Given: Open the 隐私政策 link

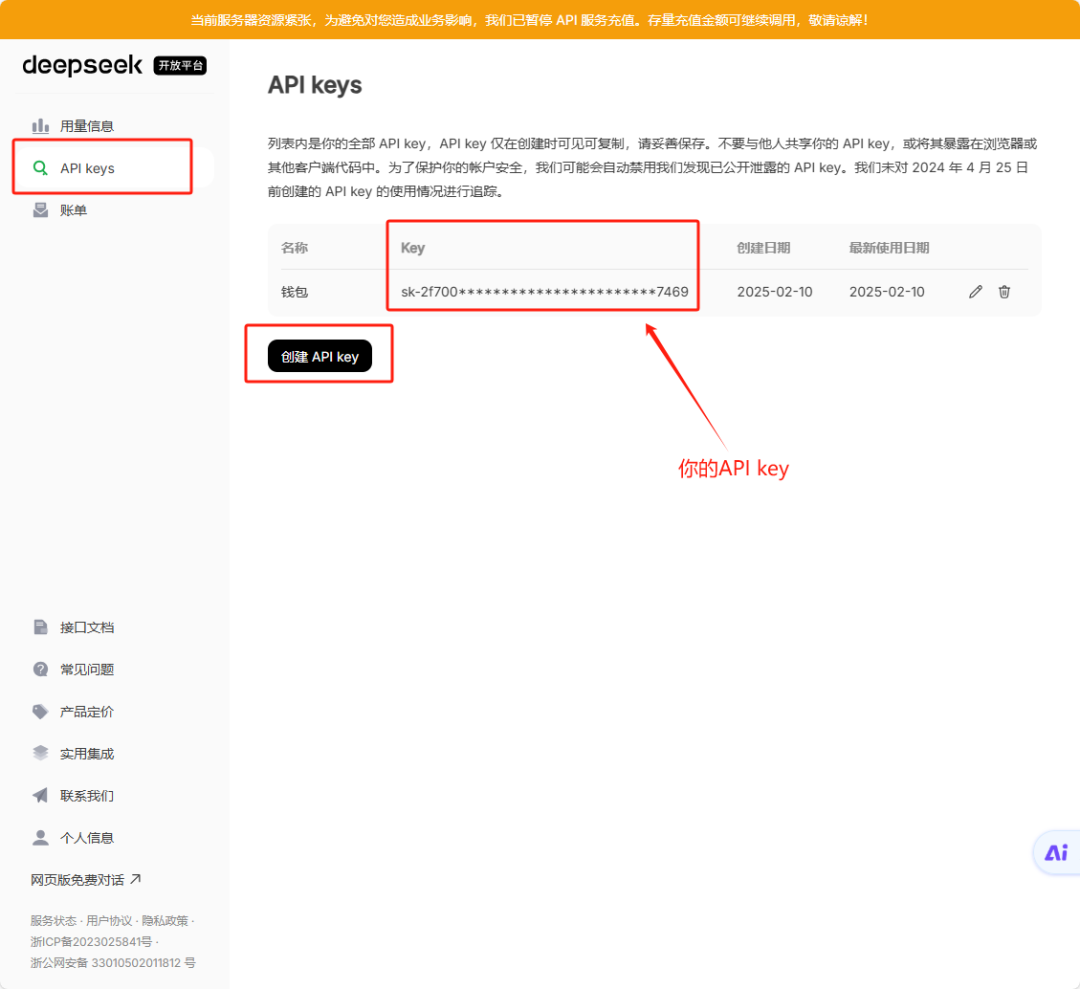Looking at the screenshot, I should pyautogui.click(x=165, y=920).
